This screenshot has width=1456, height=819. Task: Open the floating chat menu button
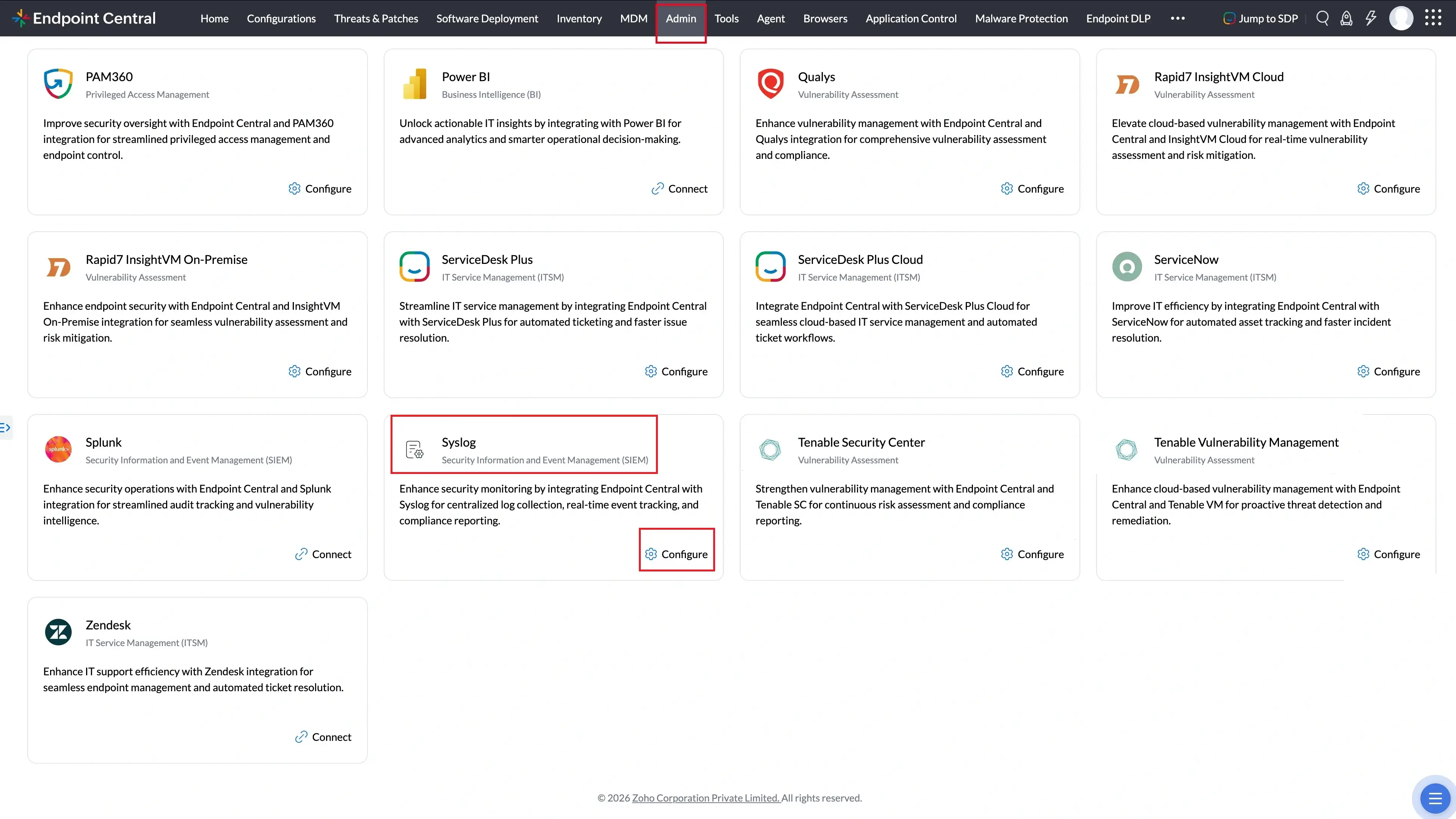tap(1434, 797)
